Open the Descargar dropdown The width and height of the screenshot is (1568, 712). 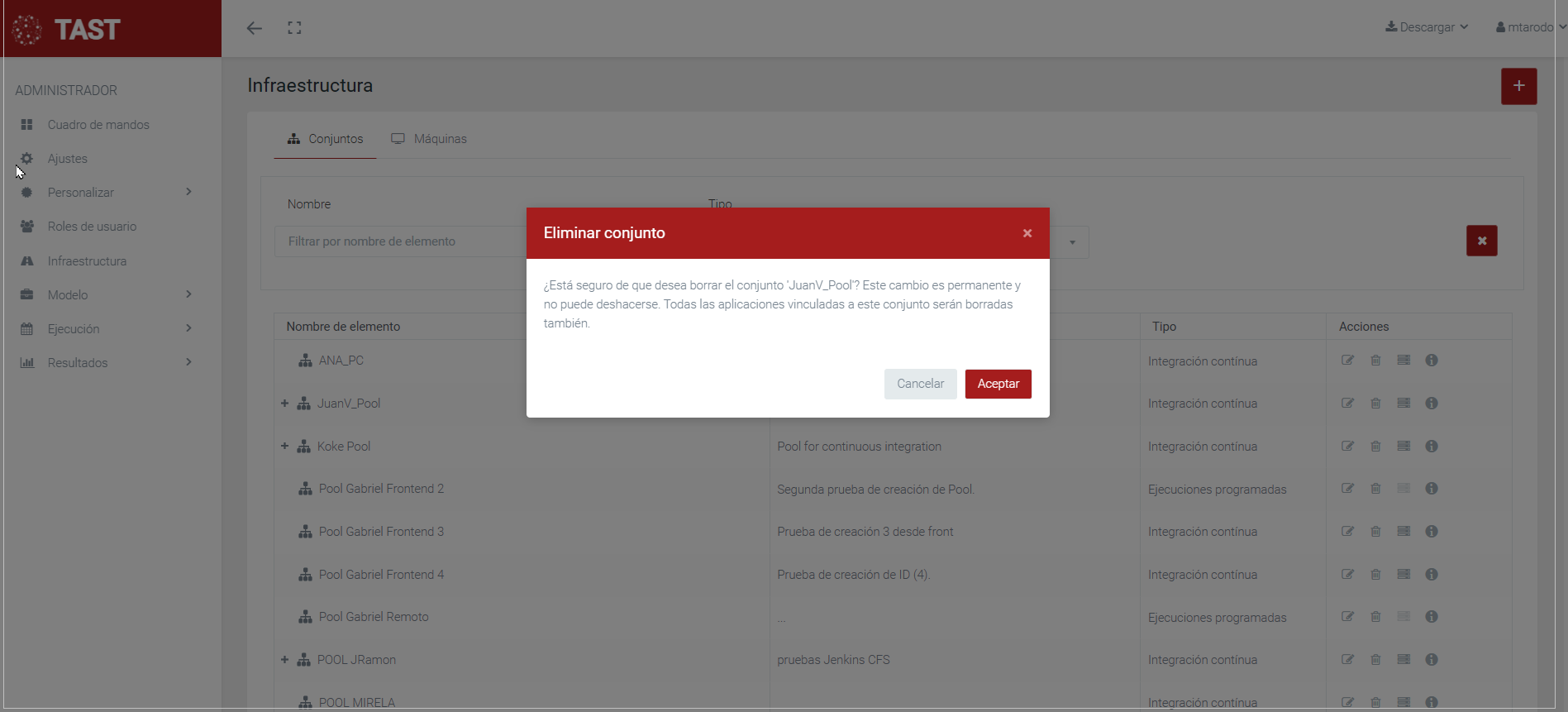click(x=1427, y=27)
